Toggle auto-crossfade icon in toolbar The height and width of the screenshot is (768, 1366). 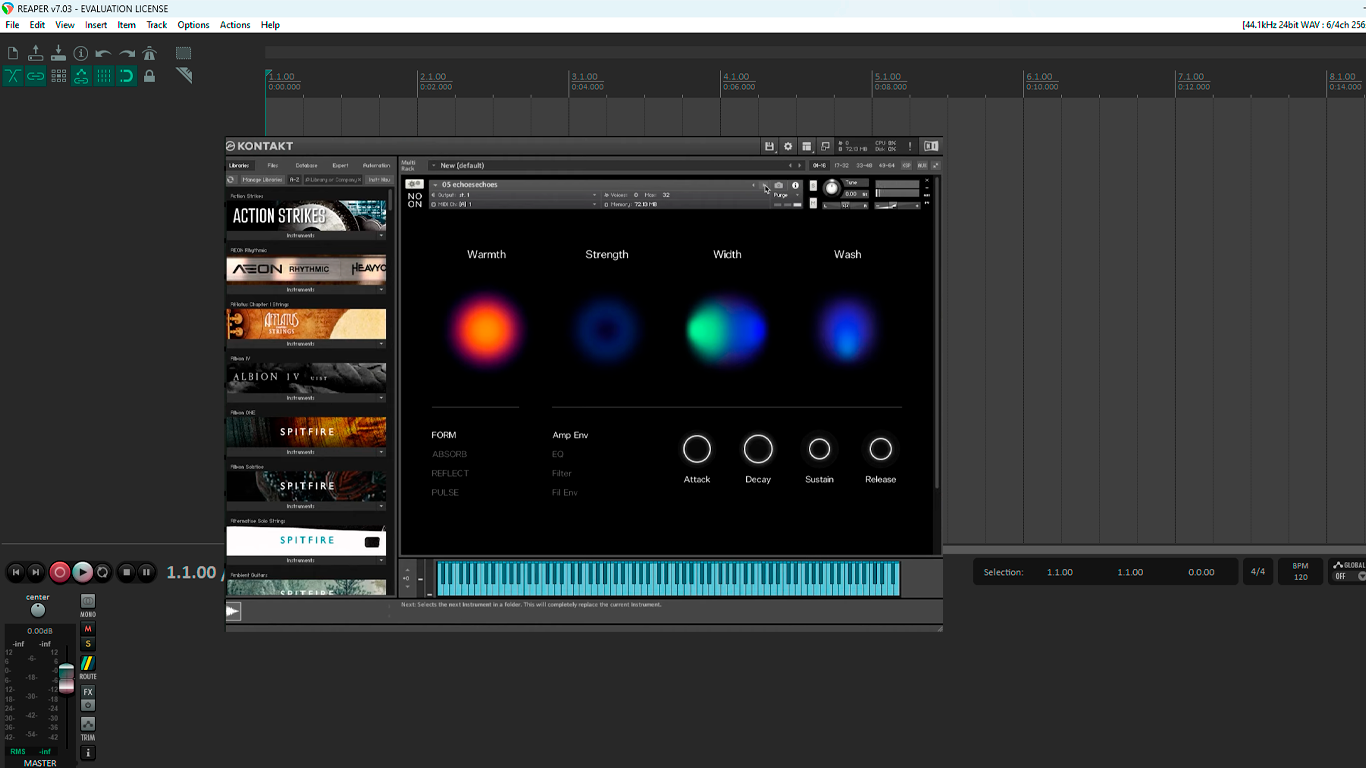click(x=13, y=76)
